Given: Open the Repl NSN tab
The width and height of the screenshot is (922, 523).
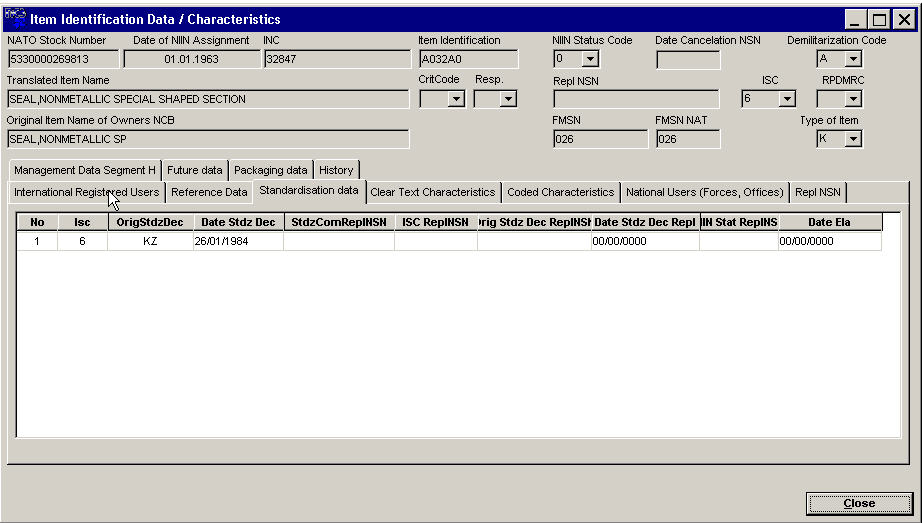Looking at the screenshot, I should pyautogui.click(x=818, y=192).
